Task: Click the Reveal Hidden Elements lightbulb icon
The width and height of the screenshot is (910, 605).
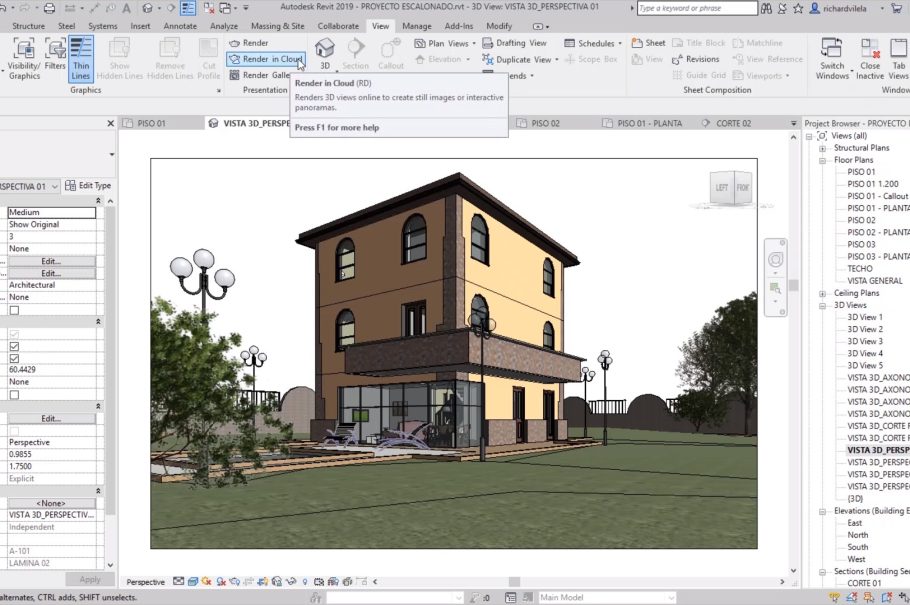Action: (x=305, y=581)
